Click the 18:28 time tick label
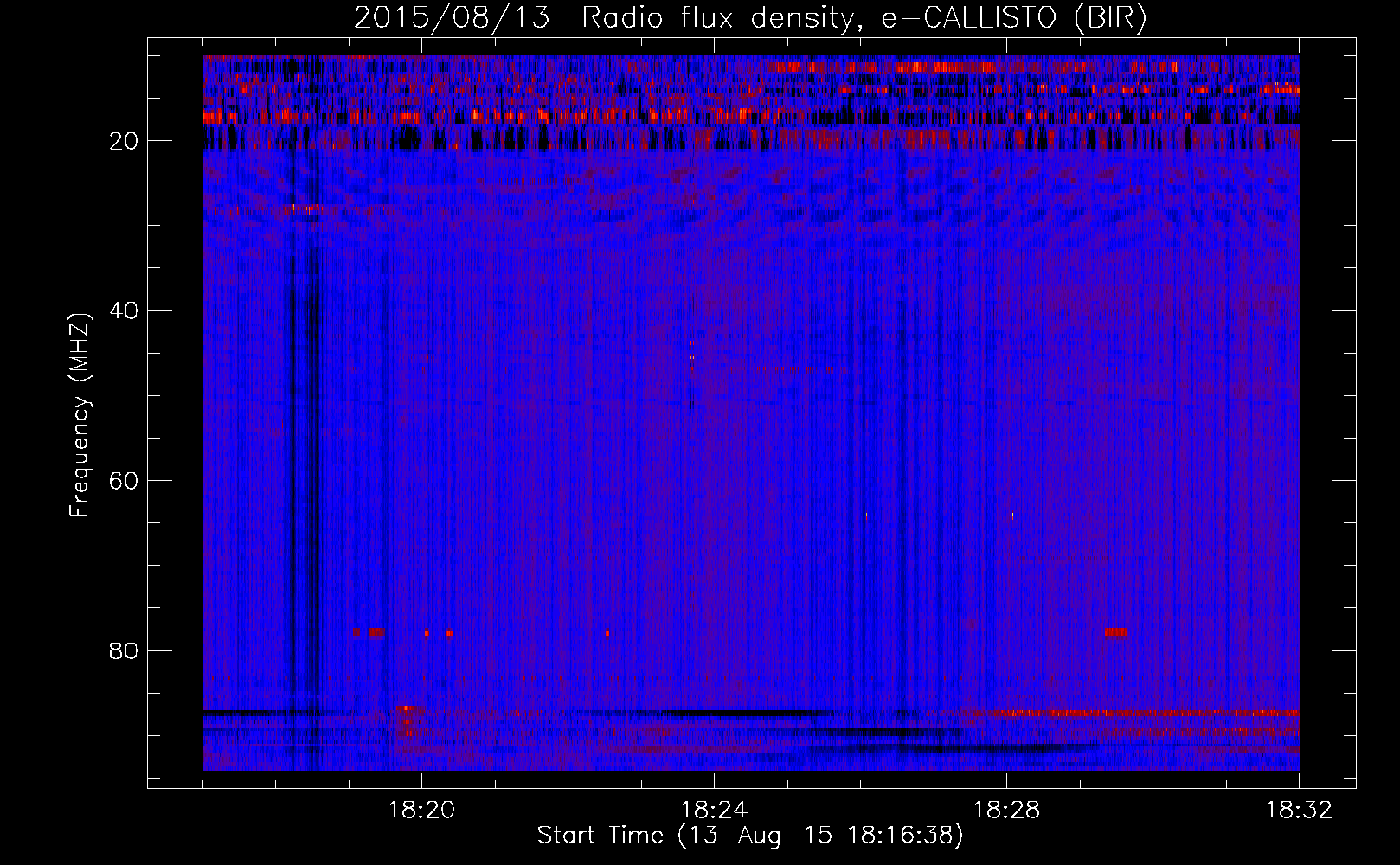 [1006, 811]
